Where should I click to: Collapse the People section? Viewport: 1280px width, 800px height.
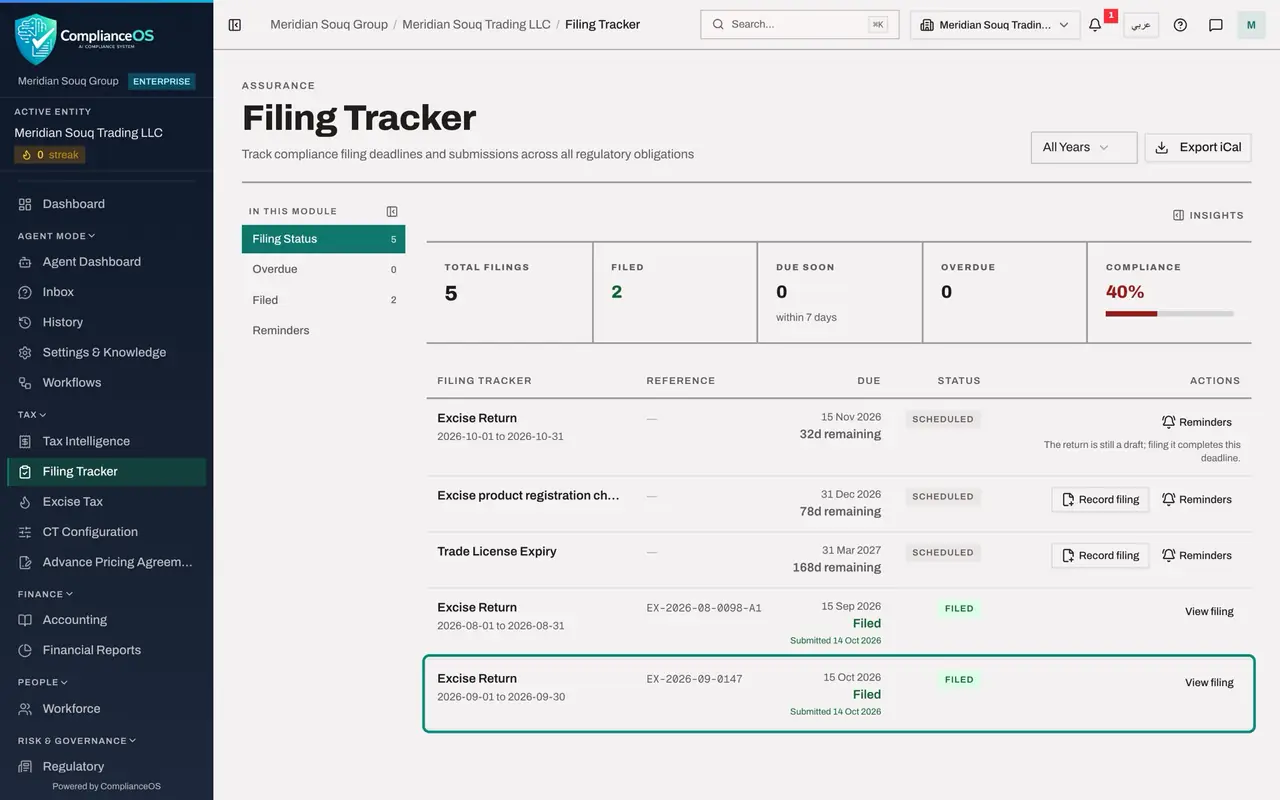tap(43, 682)
